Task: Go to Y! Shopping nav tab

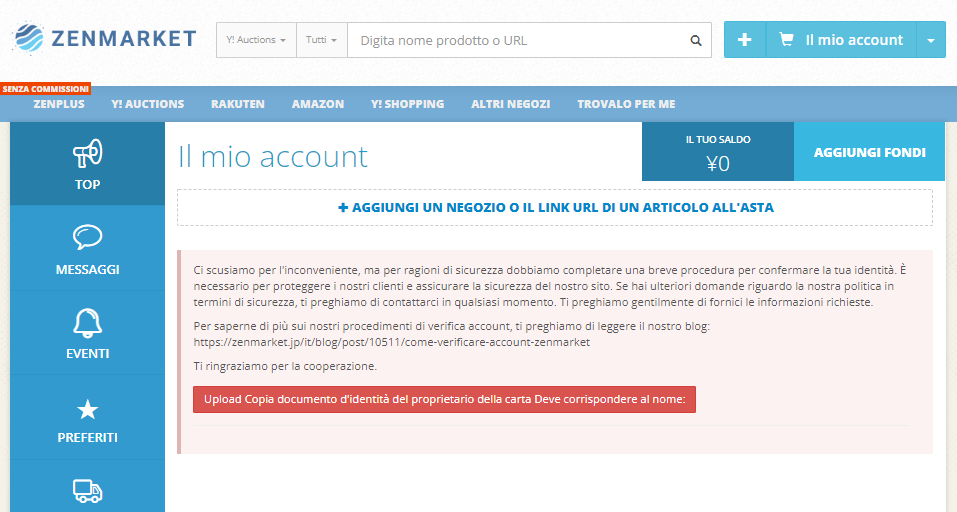Action: click(408, 104)
